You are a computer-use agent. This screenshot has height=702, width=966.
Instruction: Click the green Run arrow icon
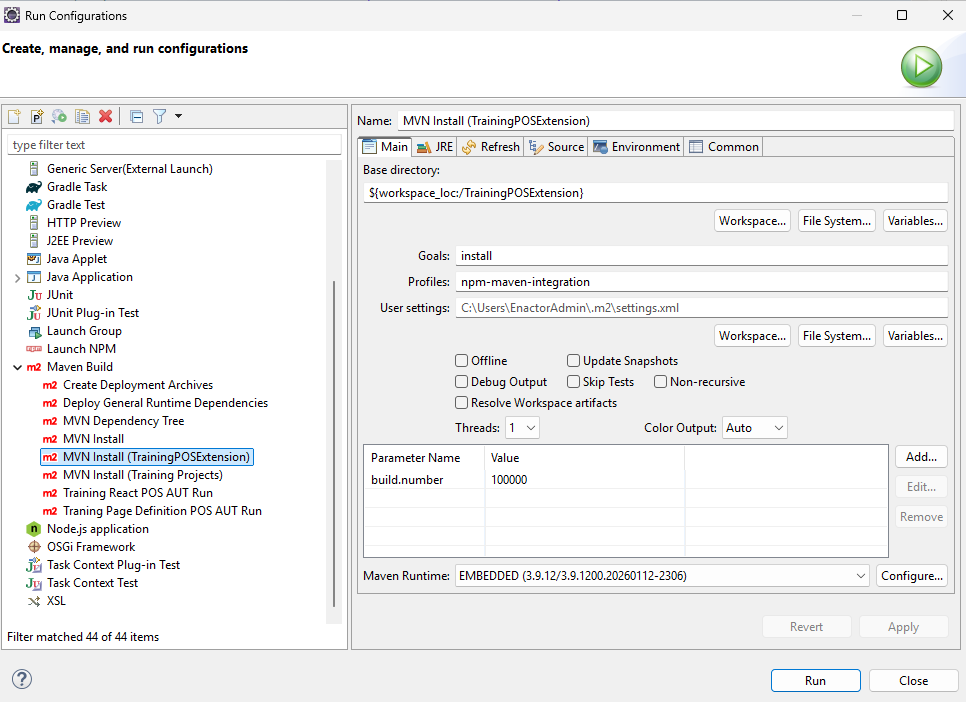point(920,67)
